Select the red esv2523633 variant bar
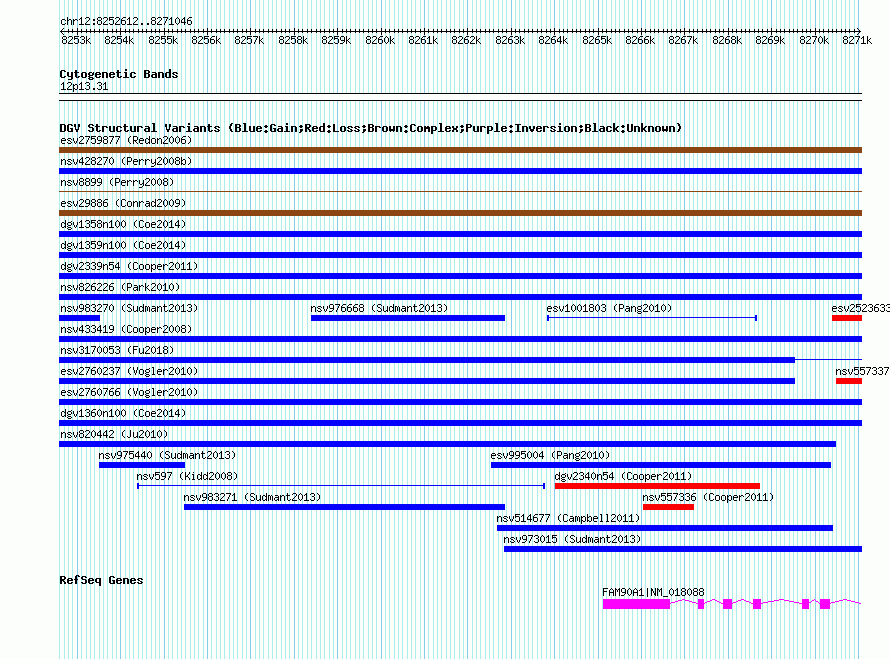This screenshot has width=890, height=659. point(846,318)
